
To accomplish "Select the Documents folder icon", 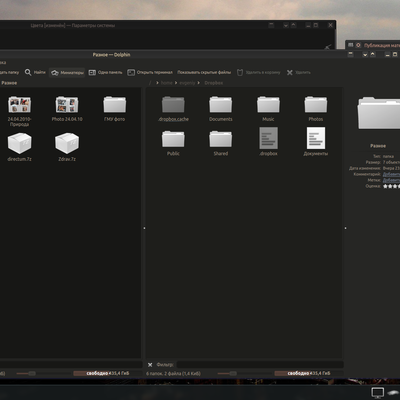I will tap(221, 105).
